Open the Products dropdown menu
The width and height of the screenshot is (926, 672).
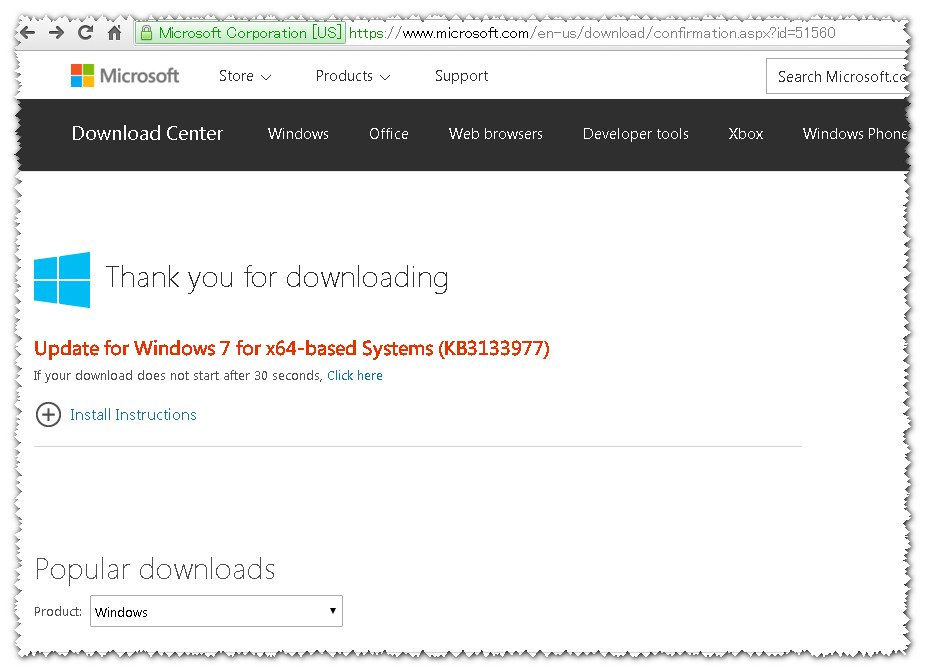pyautogui.click(x=353, y=76)
